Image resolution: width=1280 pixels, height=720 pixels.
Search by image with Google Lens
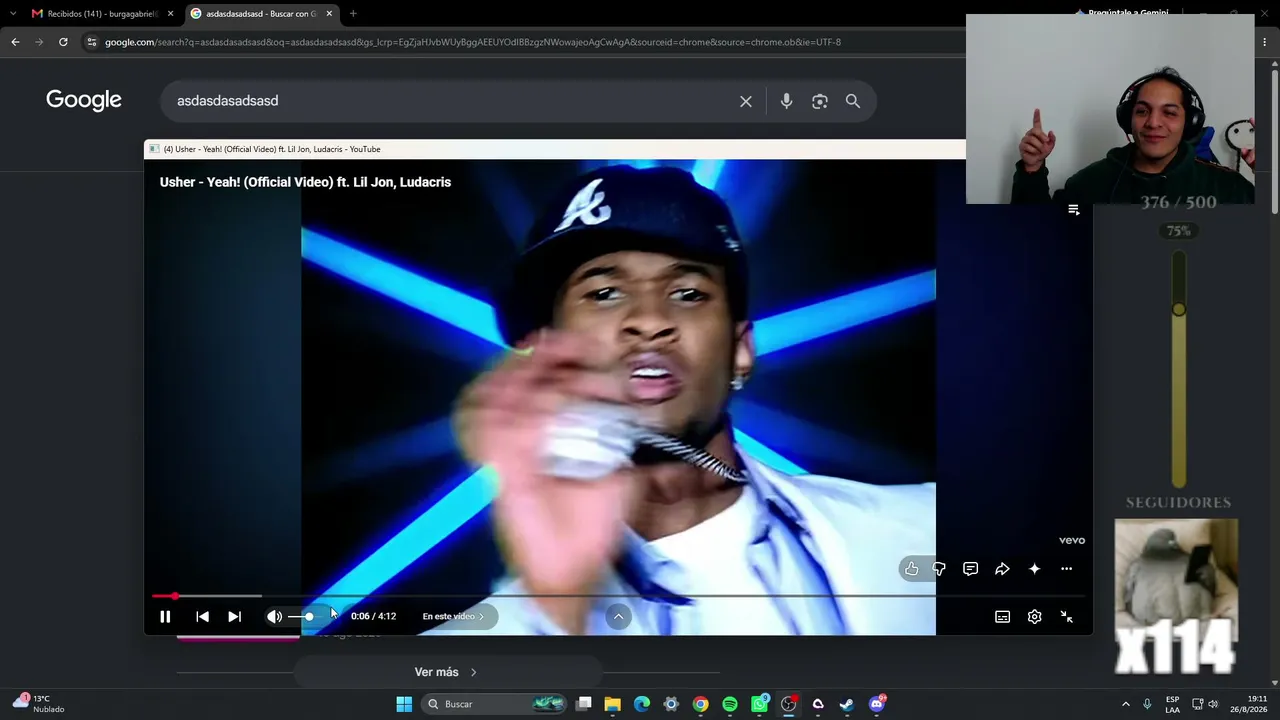[820, 101]
